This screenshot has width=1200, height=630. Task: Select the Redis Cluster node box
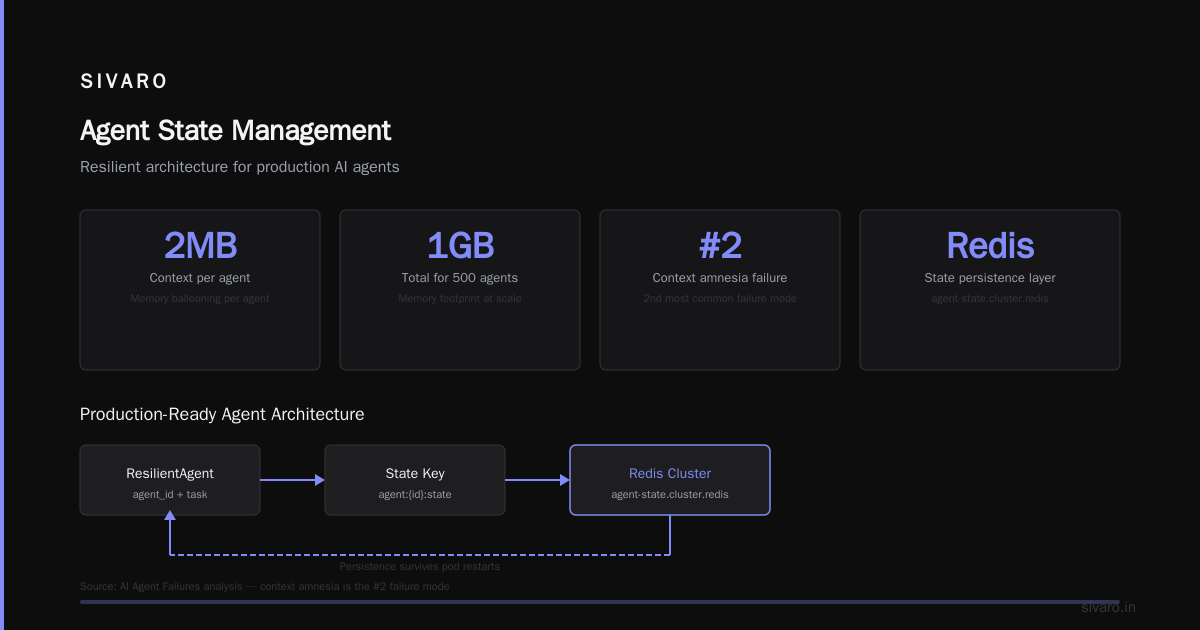pyautogui.click(x=670, y=480)
